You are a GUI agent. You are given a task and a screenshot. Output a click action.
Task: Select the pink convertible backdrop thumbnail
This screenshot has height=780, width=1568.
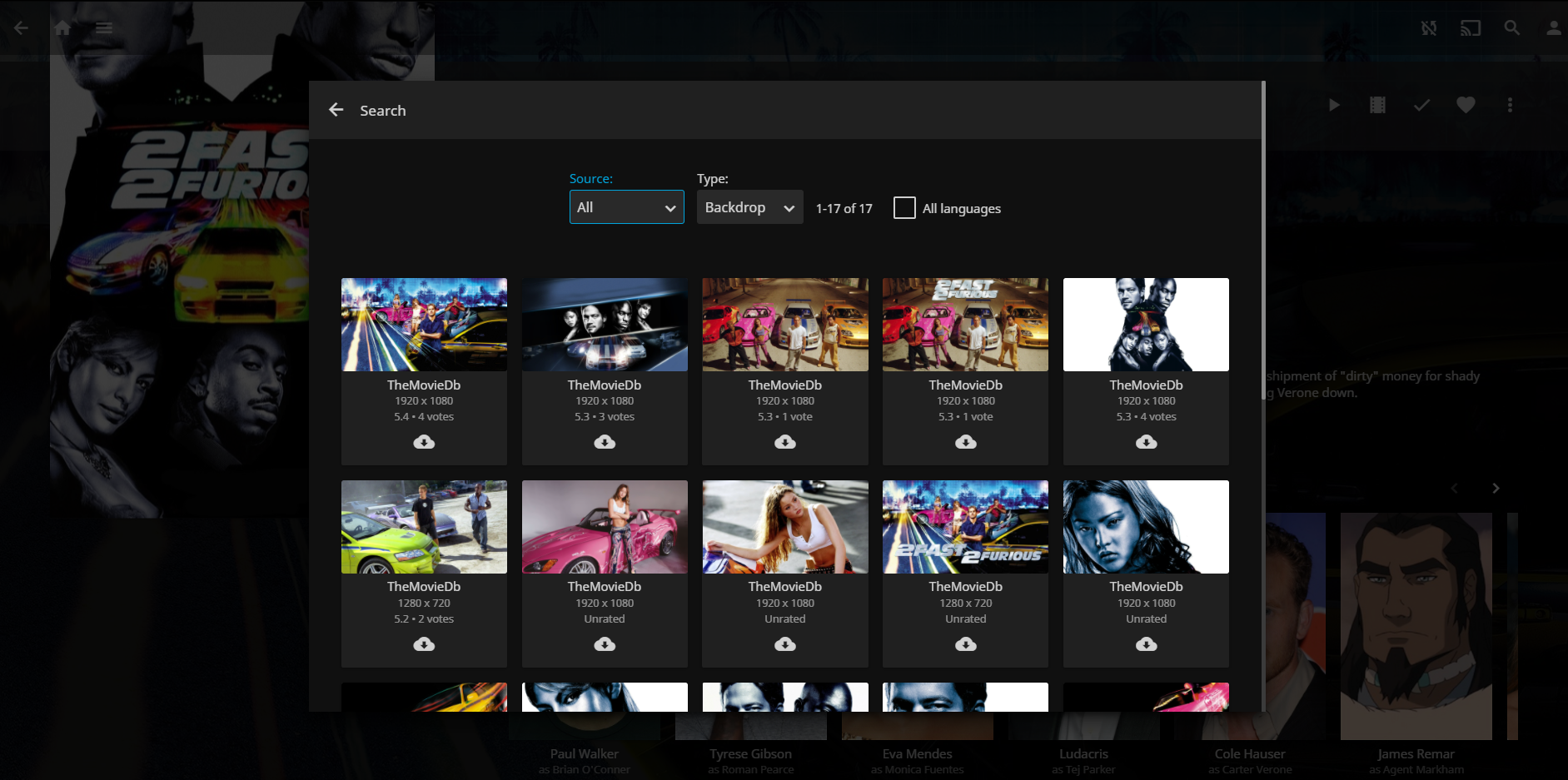click(x=605, y=527)
